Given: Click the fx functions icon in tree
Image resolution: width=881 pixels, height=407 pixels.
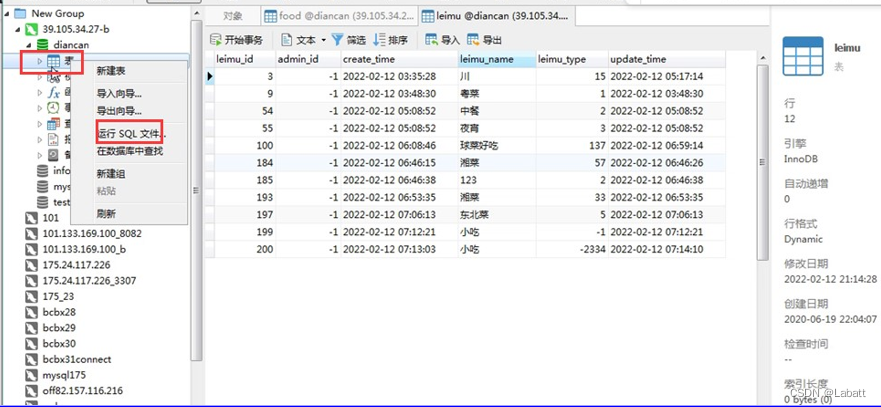Looking at the screenshot, I should (x=53, y=92).
